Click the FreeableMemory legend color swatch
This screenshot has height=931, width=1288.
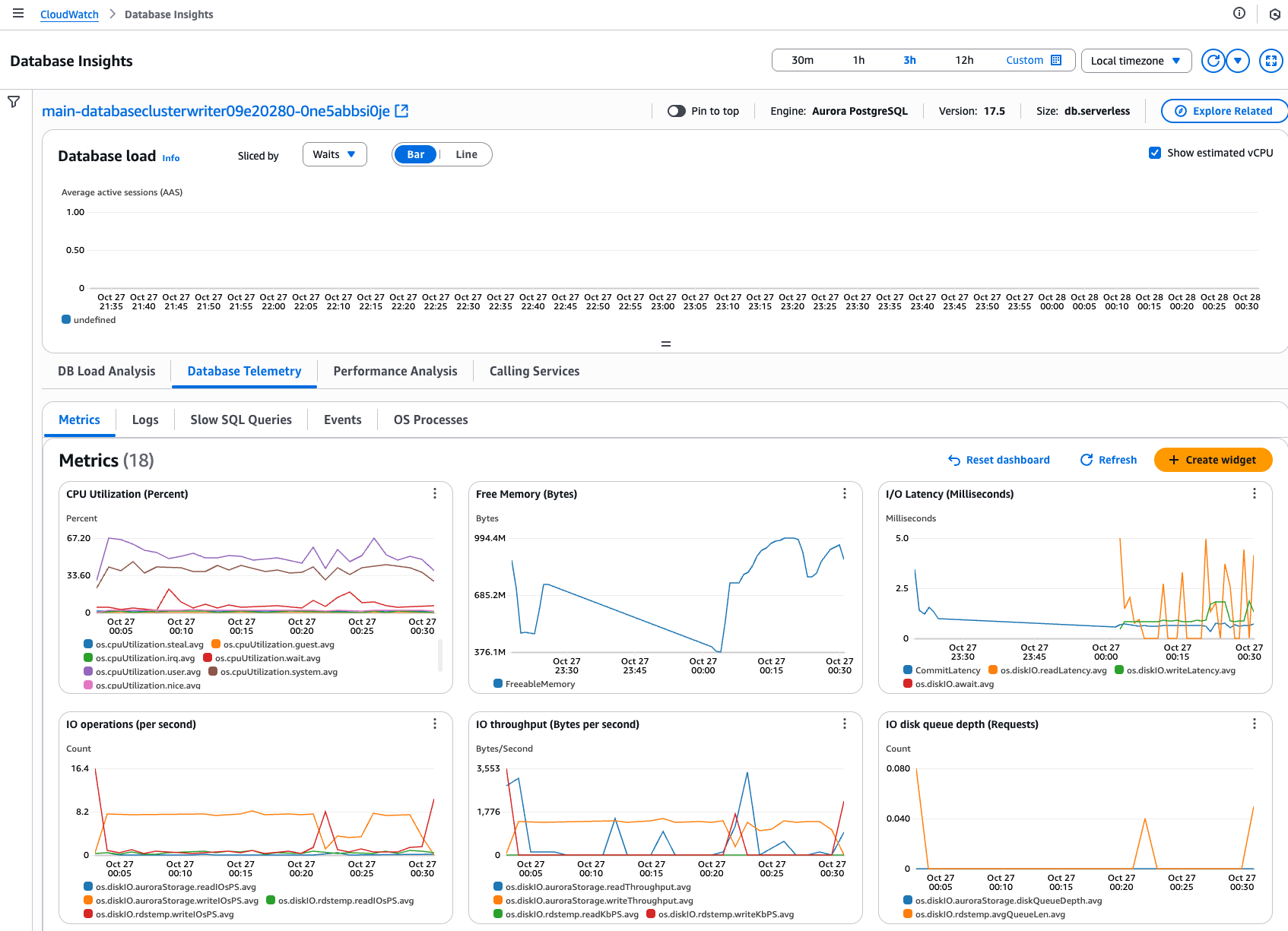click(498, 684)
